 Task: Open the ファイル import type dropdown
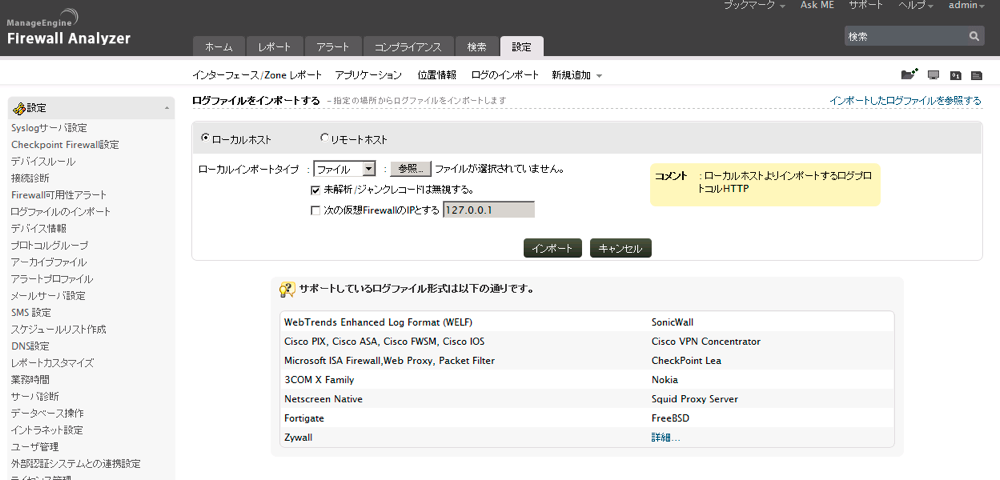[344, 170]
